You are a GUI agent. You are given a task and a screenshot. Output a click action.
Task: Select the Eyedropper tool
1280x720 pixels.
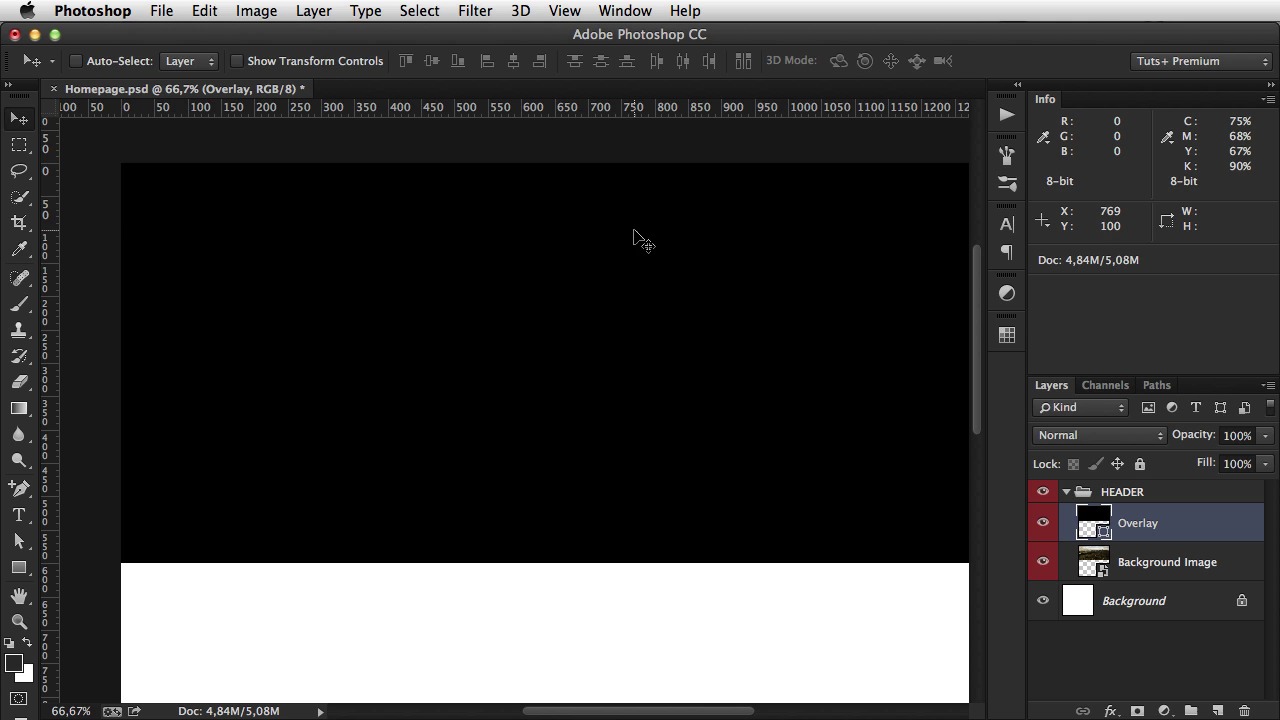pyautogui.click(x=19, y=249)
